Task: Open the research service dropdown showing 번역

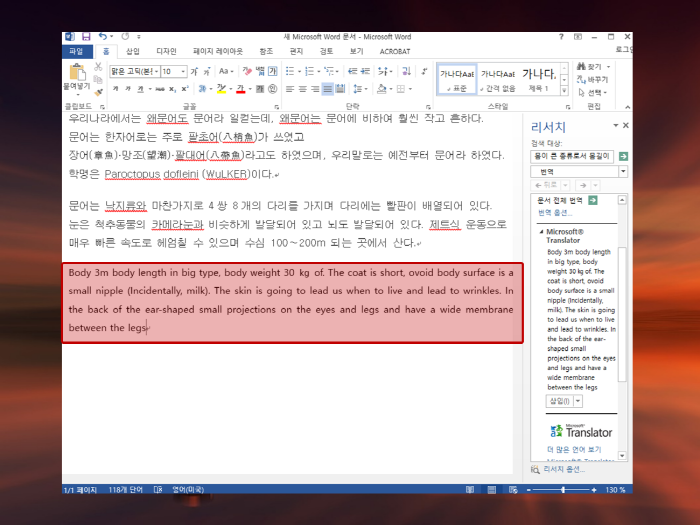Action: (x=623, y=171)
